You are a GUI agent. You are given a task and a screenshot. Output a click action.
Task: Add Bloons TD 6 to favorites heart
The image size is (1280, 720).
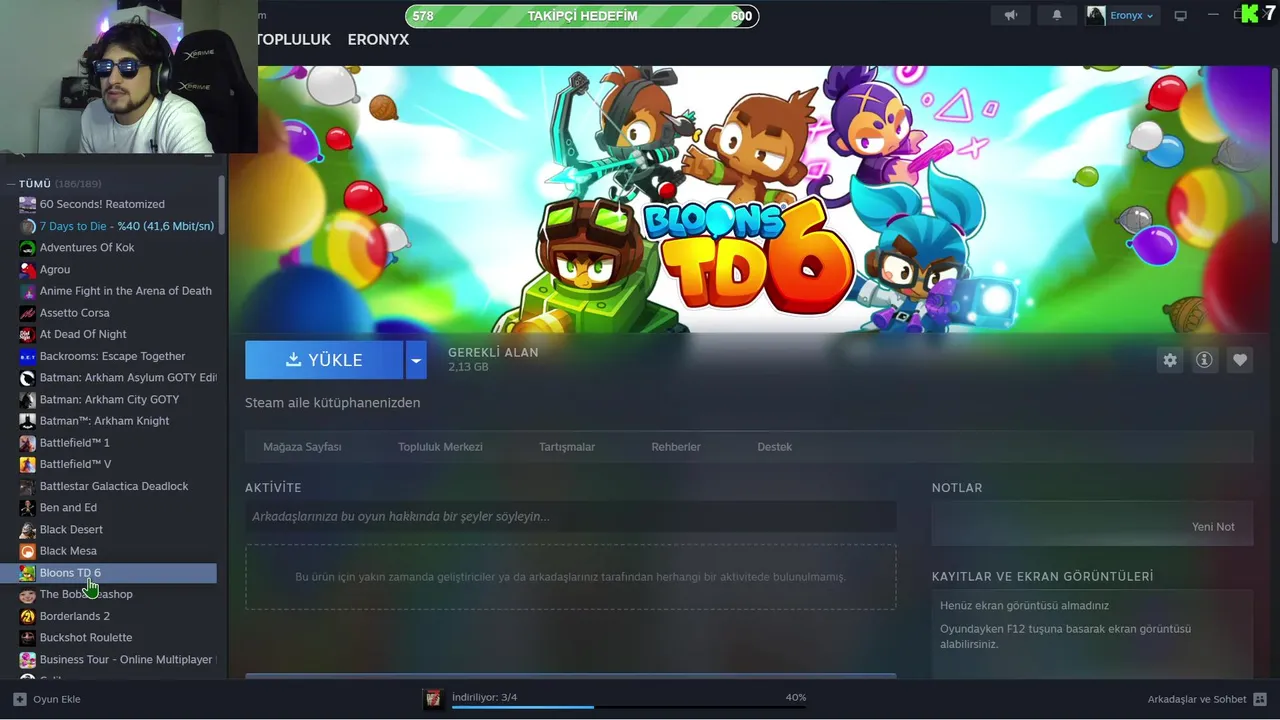click(x=1240, y=360)
